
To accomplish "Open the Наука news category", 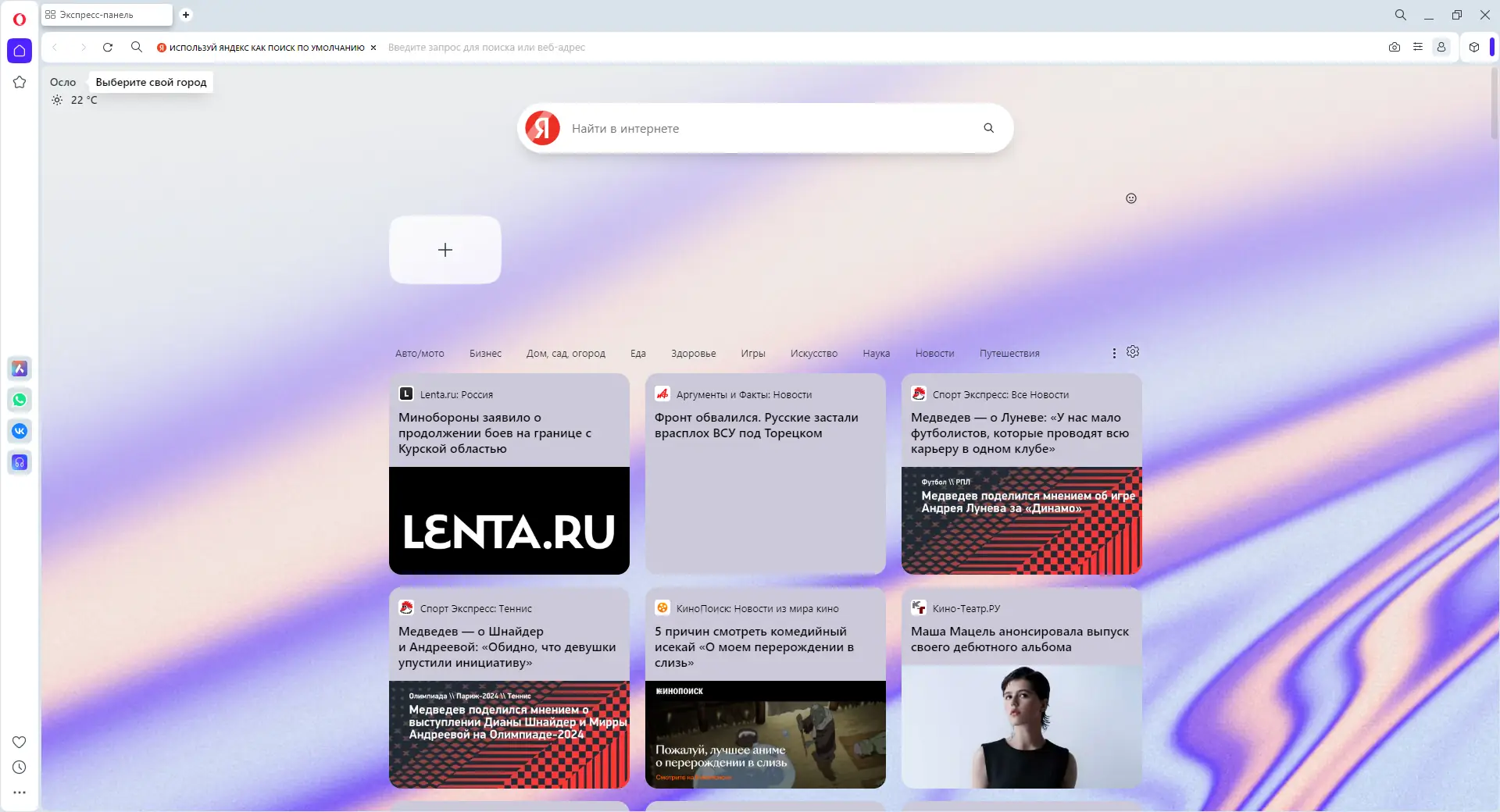I will (x=877, y=354).
